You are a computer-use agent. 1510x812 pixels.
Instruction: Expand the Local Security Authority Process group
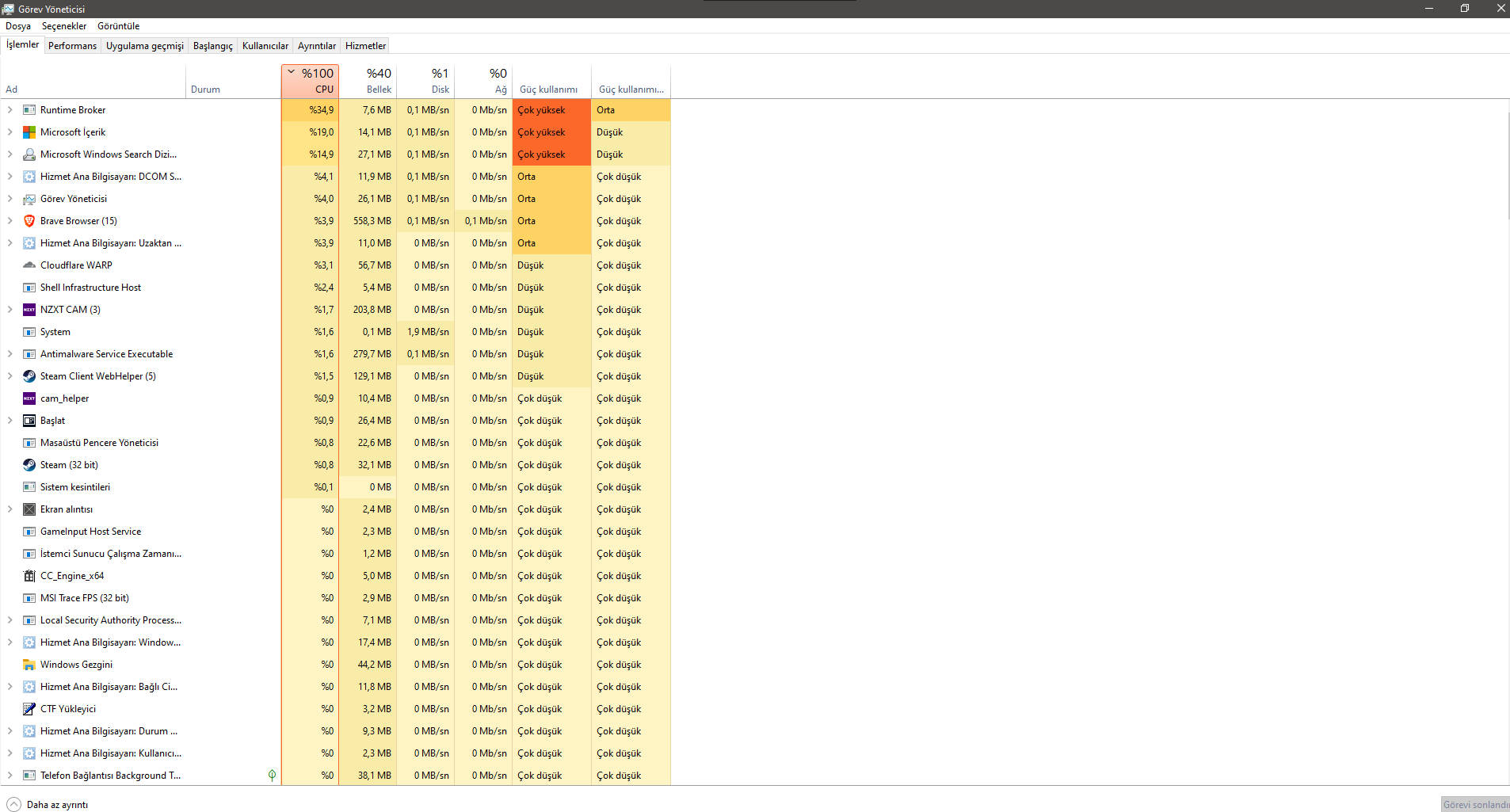(x=10, y=620)
